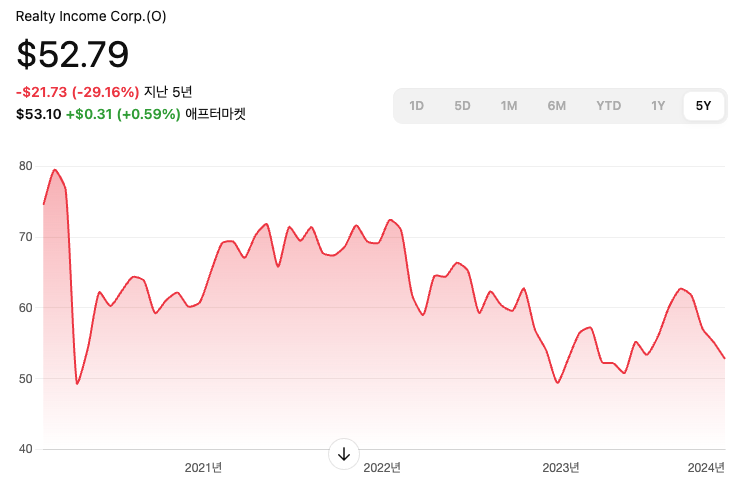The width and height of the screenshot is (732, 487).
Task: Switch to 1Y chart range
Action: tap(658, 106)
